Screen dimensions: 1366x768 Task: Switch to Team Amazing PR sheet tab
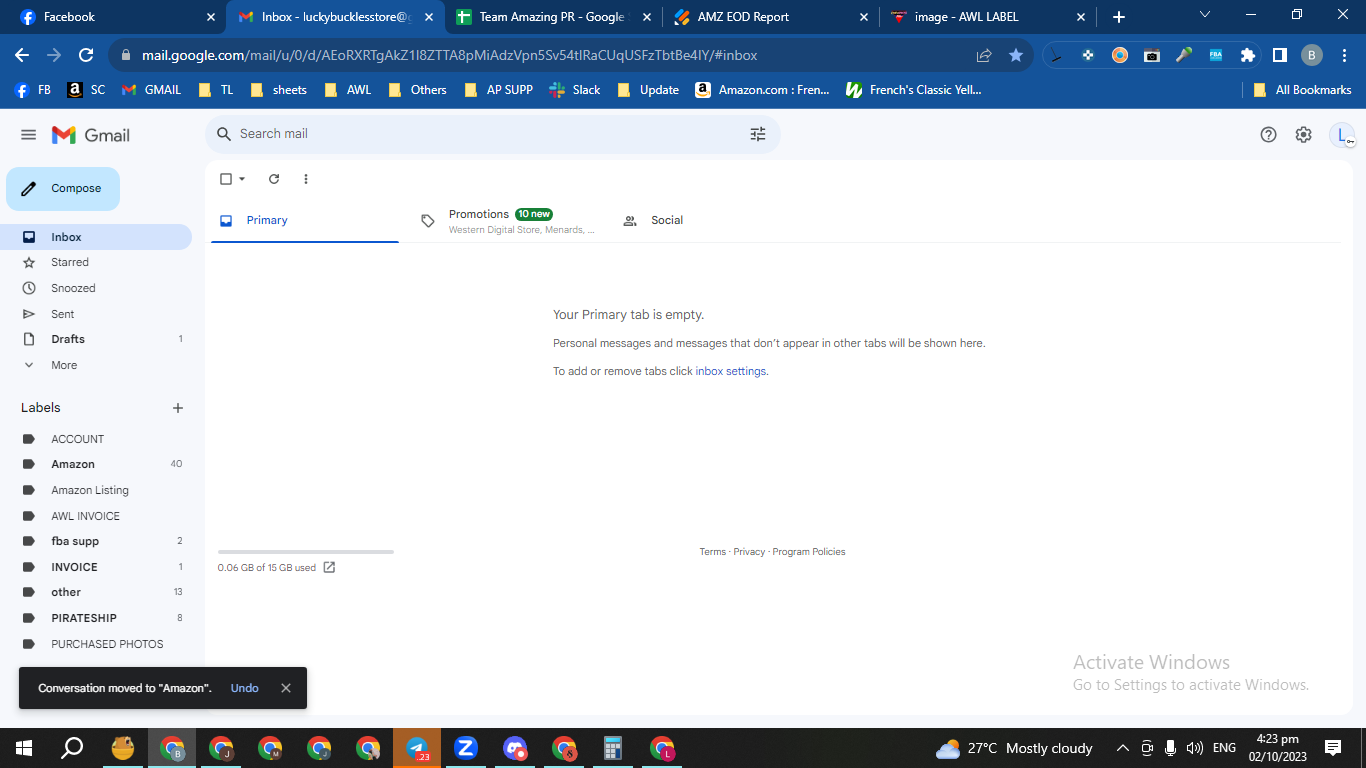[551, 17]
